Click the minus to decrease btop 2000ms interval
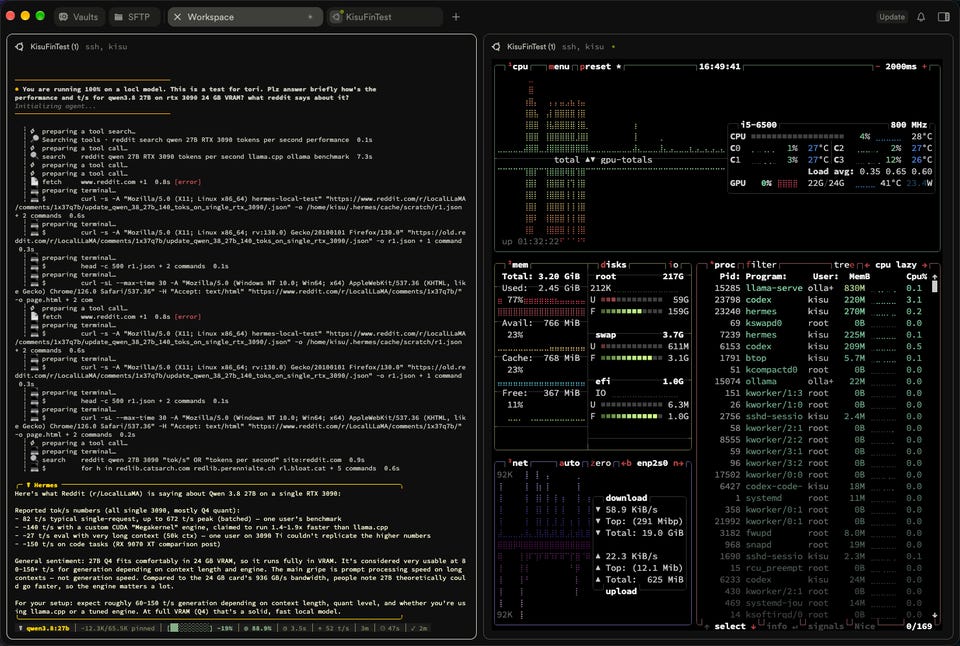 coord(877,67)
